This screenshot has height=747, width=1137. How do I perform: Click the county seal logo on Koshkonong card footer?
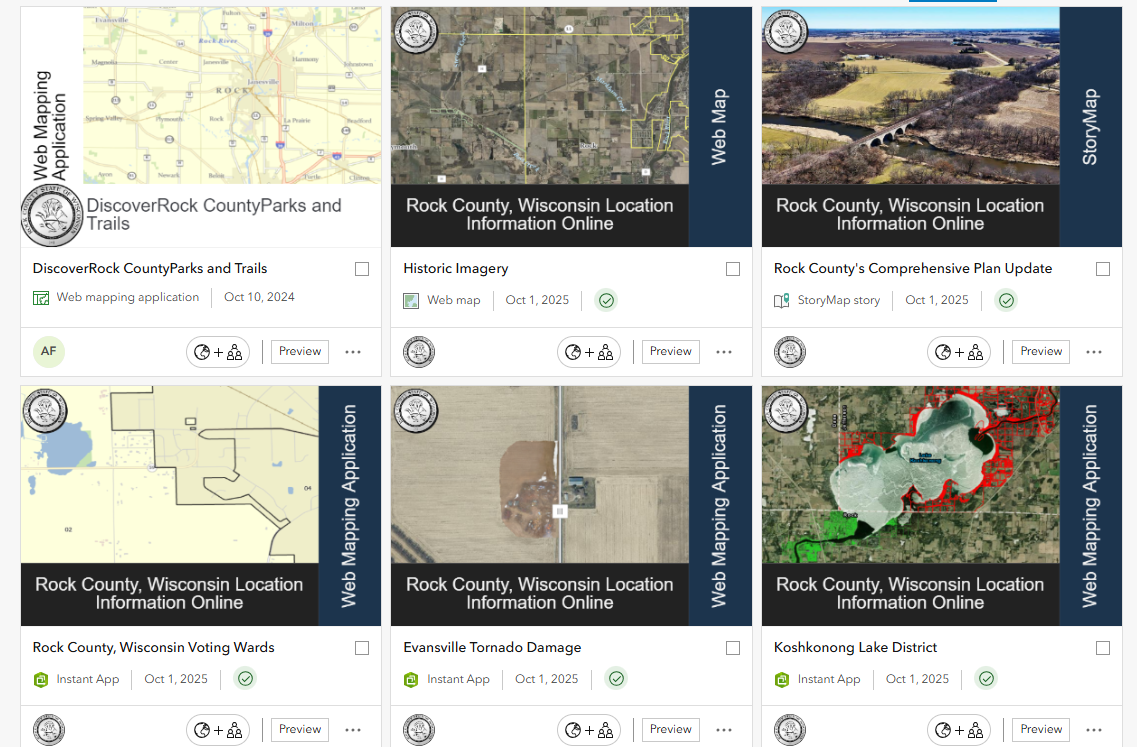coord(789,729)
